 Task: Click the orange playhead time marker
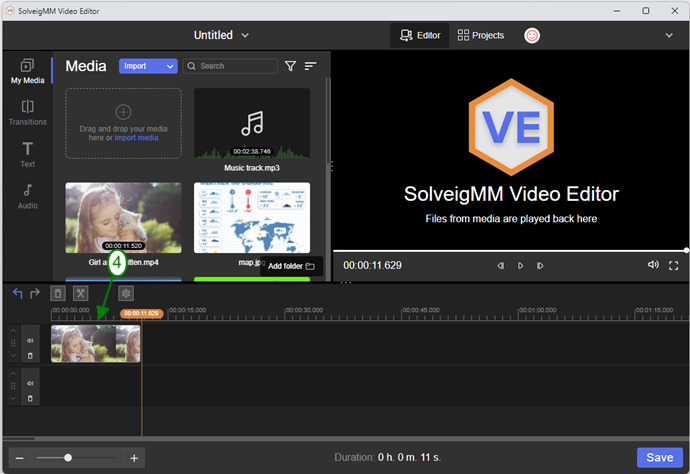(x=141, y=313)
